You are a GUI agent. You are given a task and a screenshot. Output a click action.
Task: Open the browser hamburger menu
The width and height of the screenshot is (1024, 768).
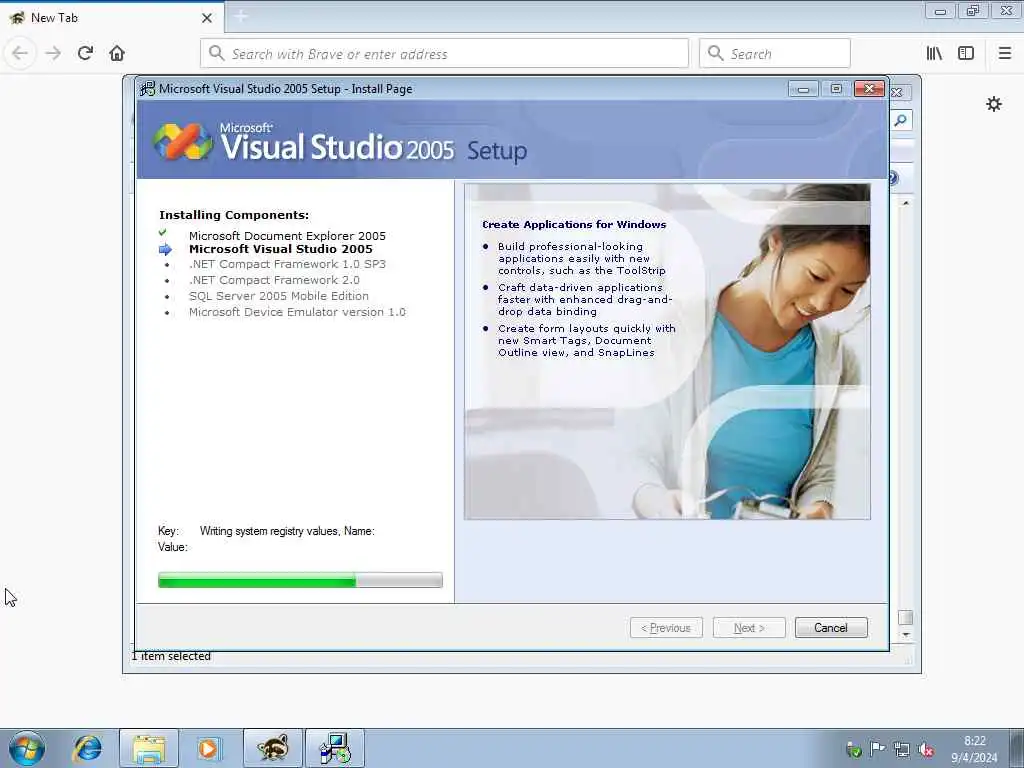pos(1004,54)
